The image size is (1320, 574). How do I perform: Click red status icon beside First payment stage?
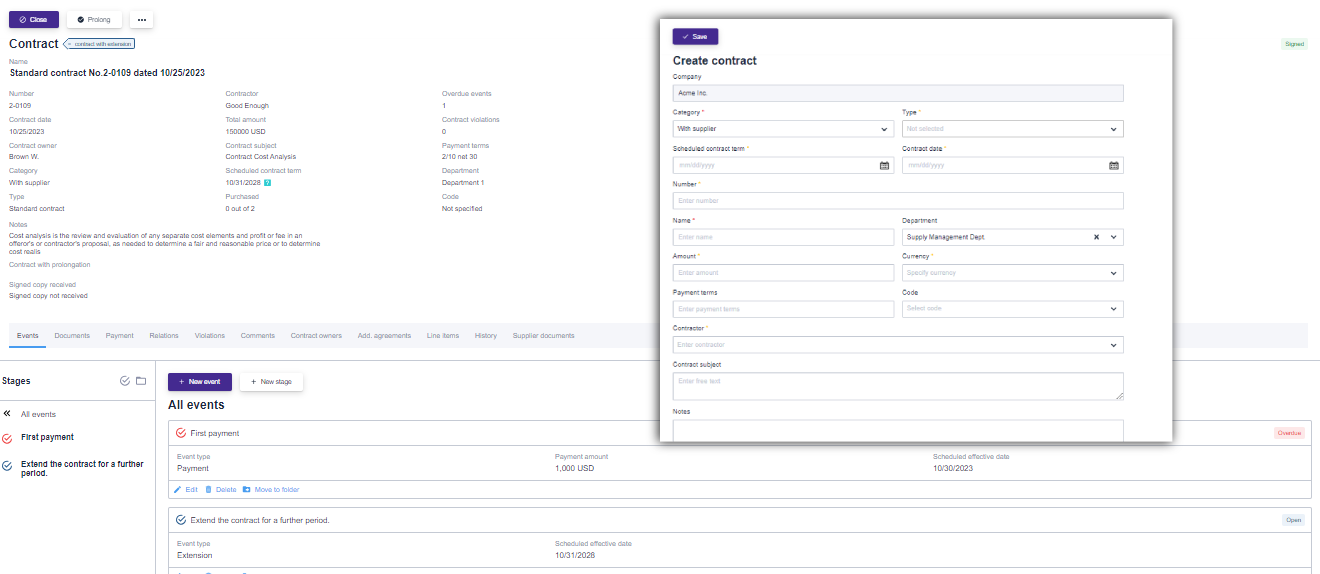7,438
